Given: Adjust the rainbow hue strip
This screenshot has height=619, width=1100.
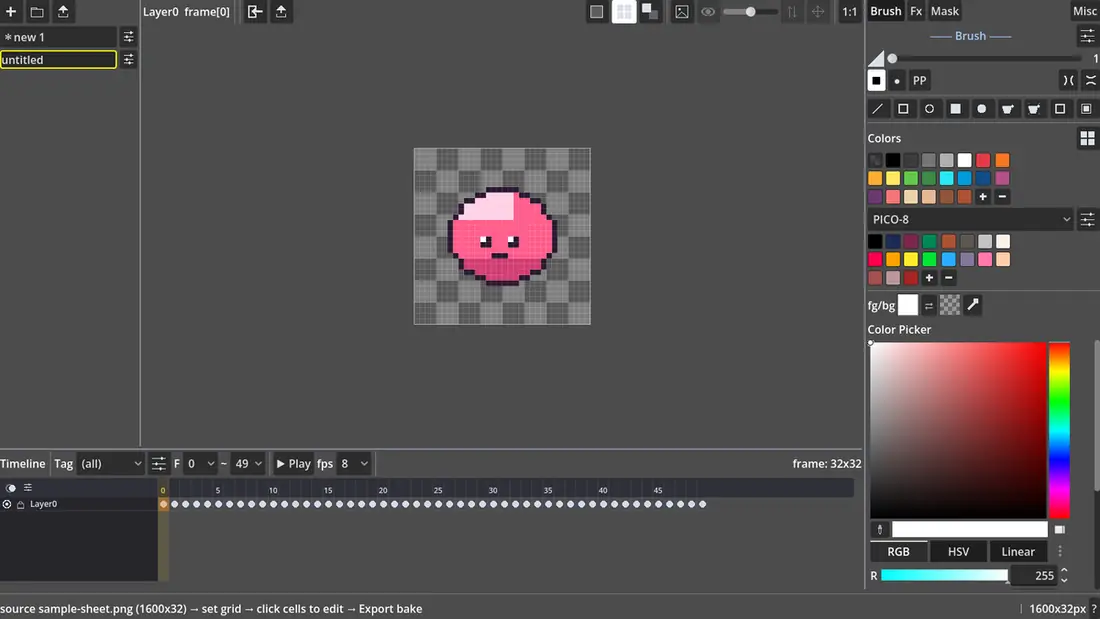Looking at the screenshot, I should tap(1059, 430).
